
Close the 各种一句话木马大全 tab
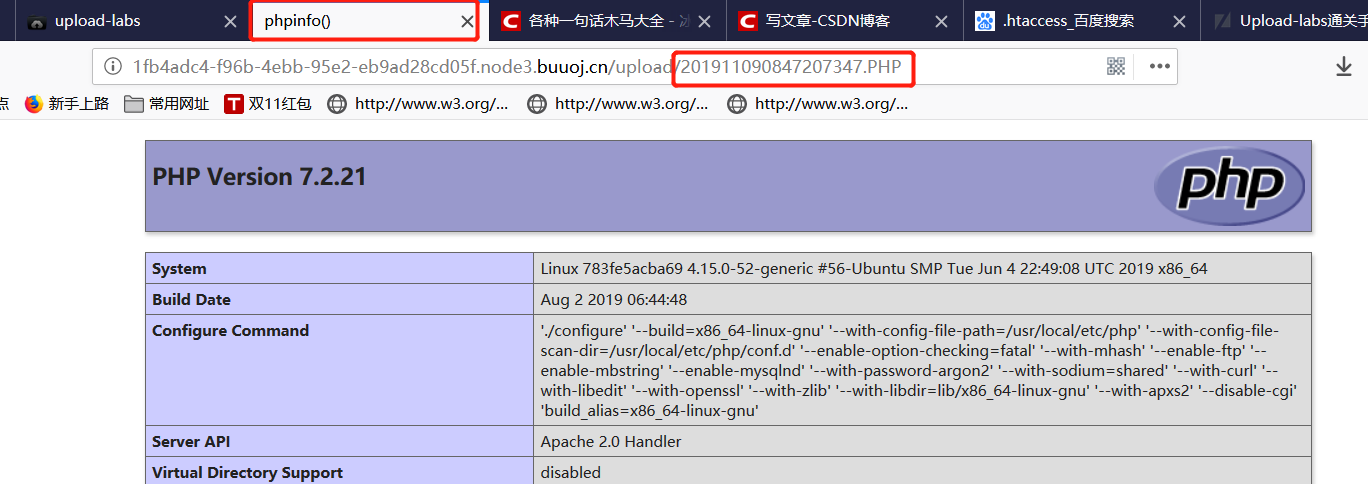[x=705, y=21]
